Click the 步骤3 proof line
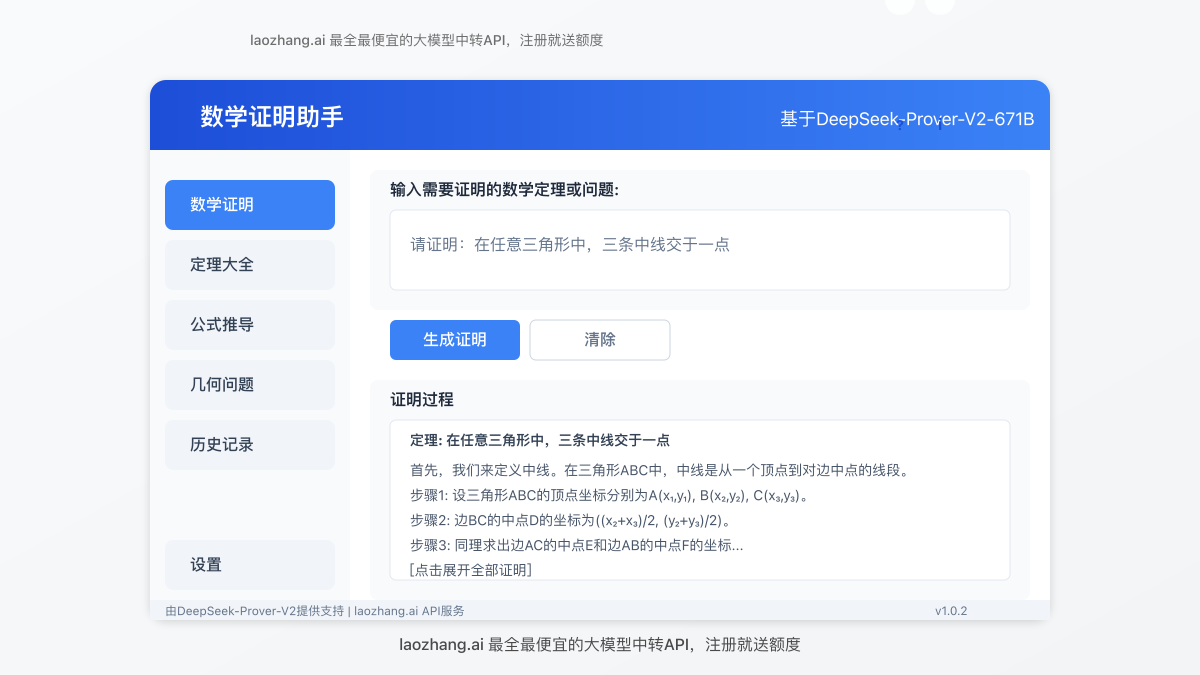The width and height of the screenshot is (1200, 675). click(x=577, y=545)
